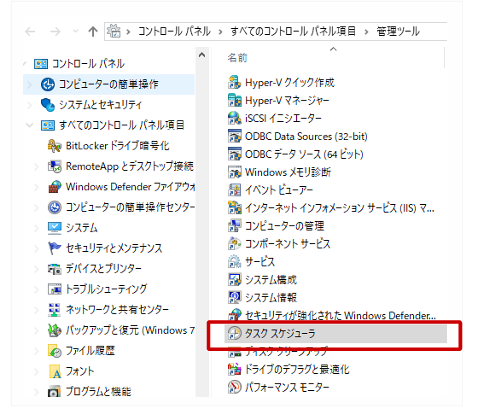Select BitLocker ドライブ暗号化 in tree
The height and width of the screenshot is (408, 480).
117,146
